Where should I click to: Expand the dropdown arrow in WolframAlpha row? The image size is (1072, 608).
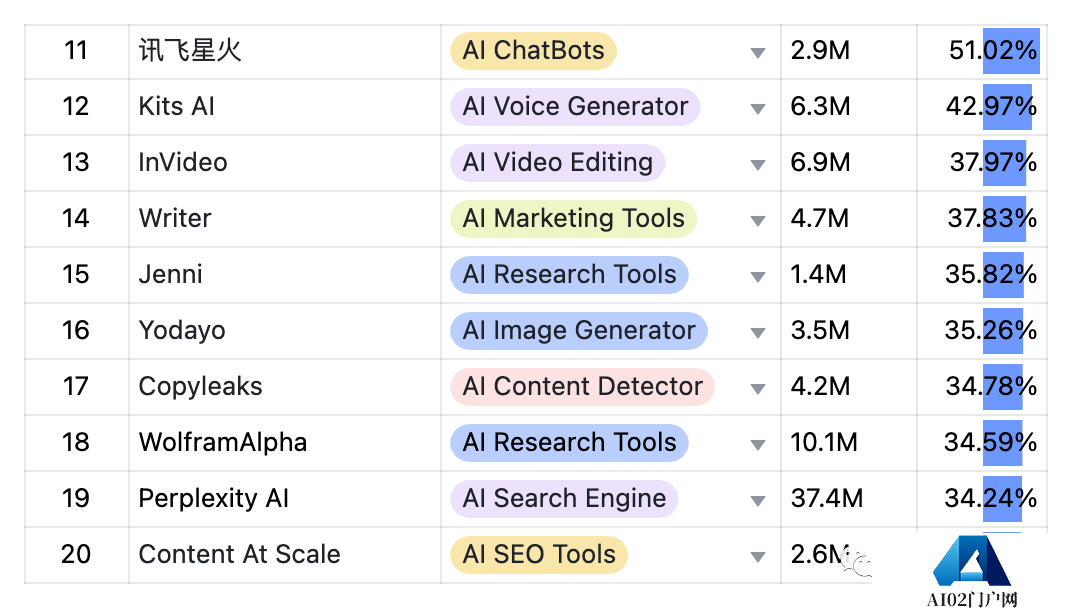757,445
